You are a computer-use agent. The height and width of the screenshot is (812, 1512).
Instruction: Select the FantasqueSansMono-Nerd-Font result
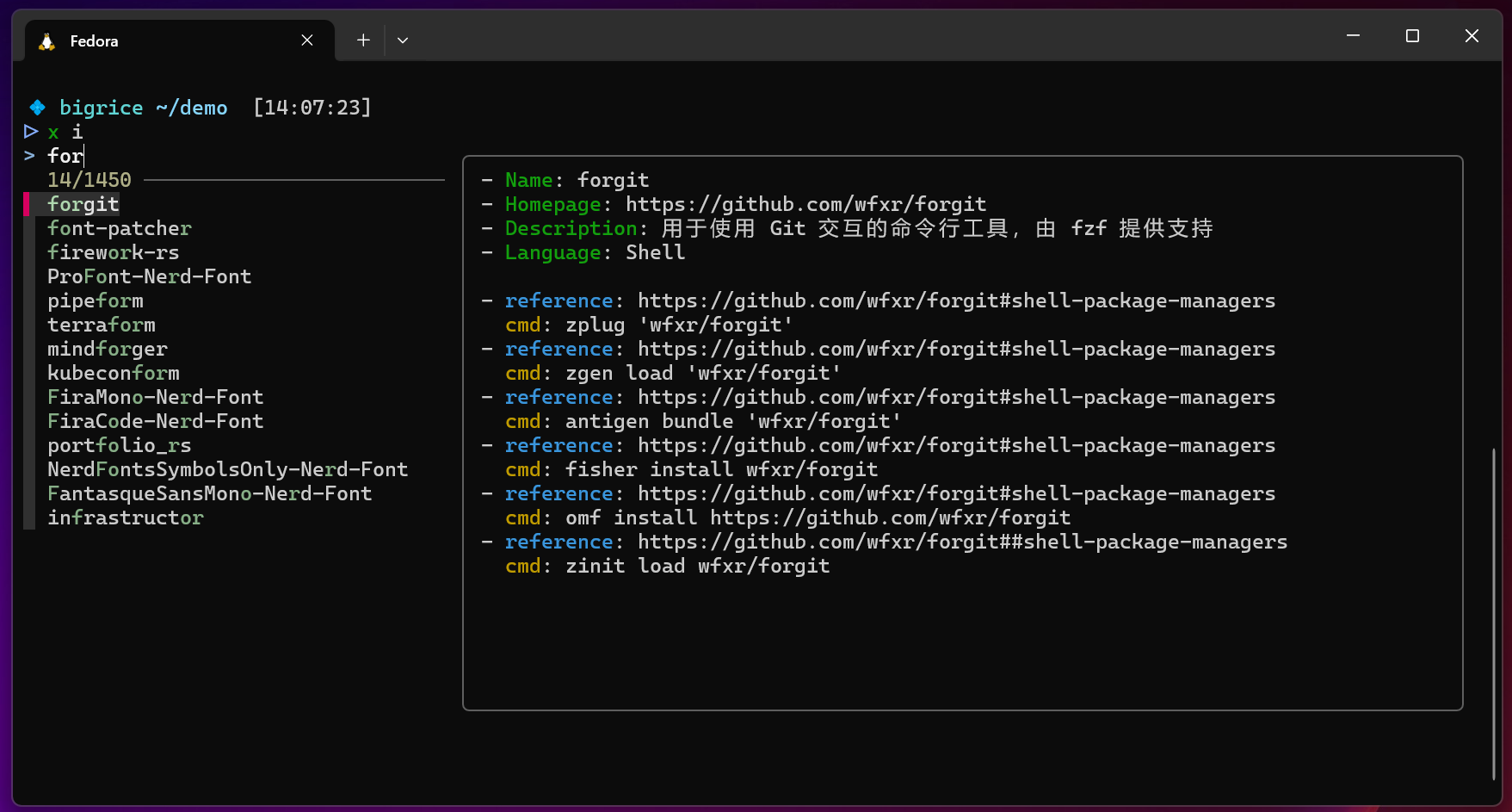tap(210, 493)
